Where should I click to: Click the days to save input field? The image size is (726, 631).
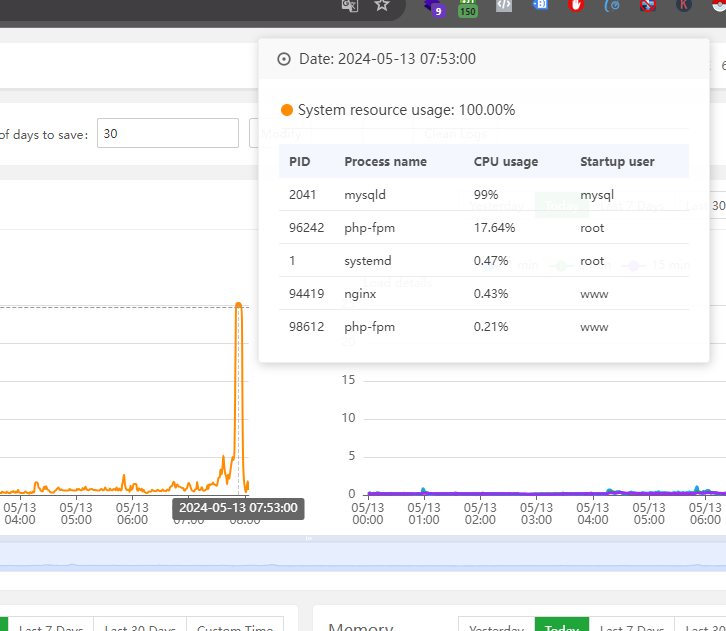click(x=168, y=133)
